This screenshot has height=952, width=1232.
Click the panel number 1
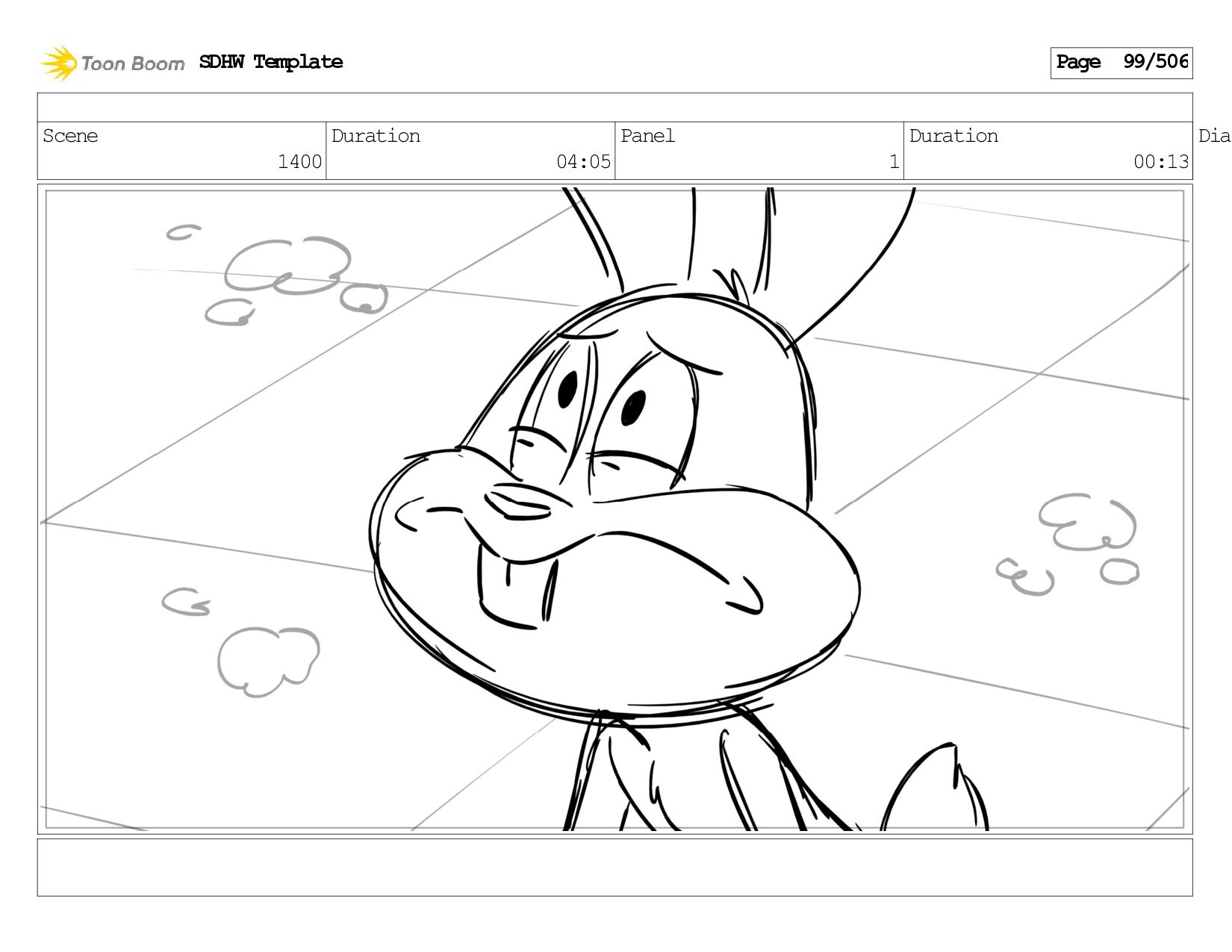click(894, 162)
